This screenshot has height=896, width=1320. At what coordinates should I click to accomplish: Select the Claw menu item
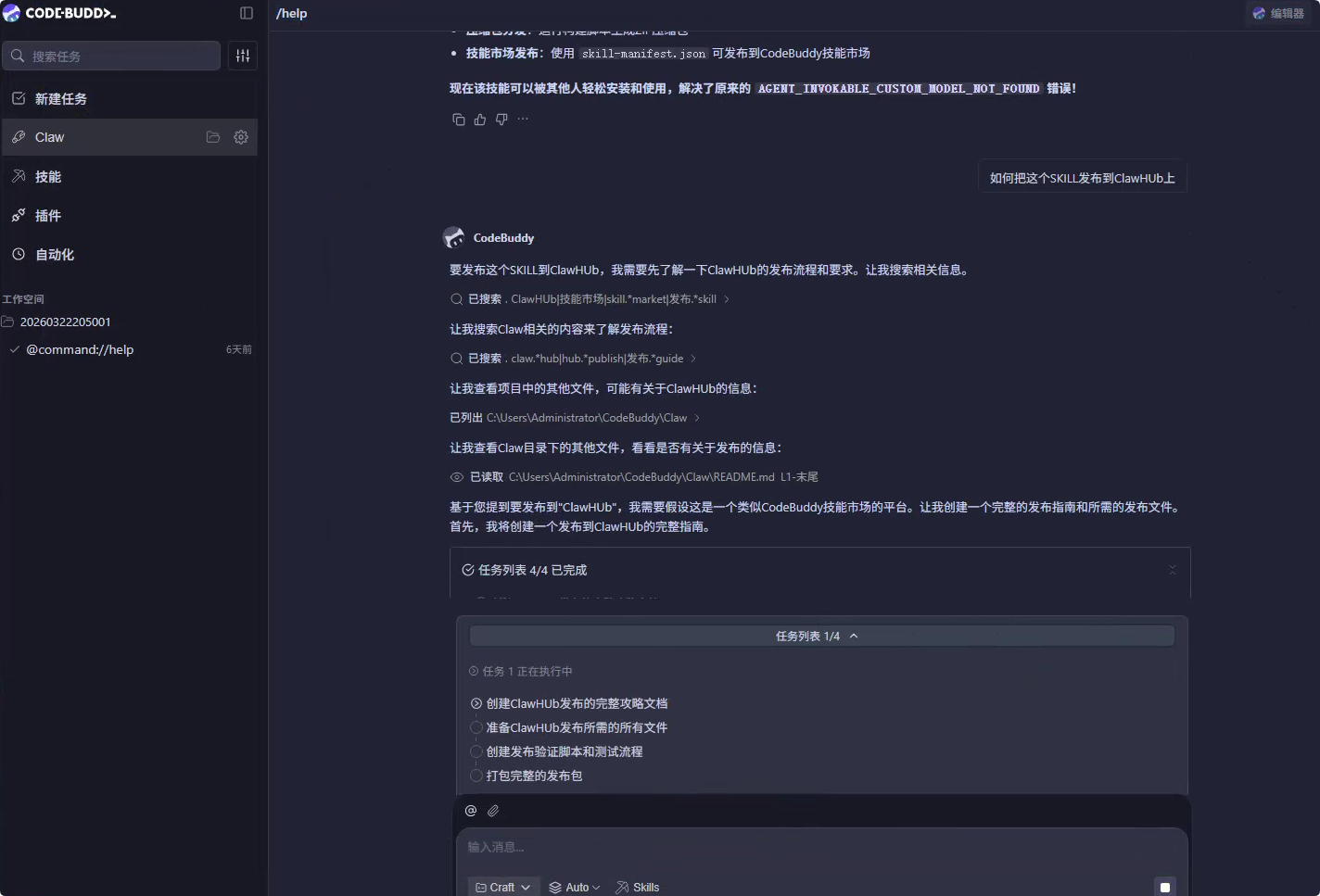coord(129,137)
